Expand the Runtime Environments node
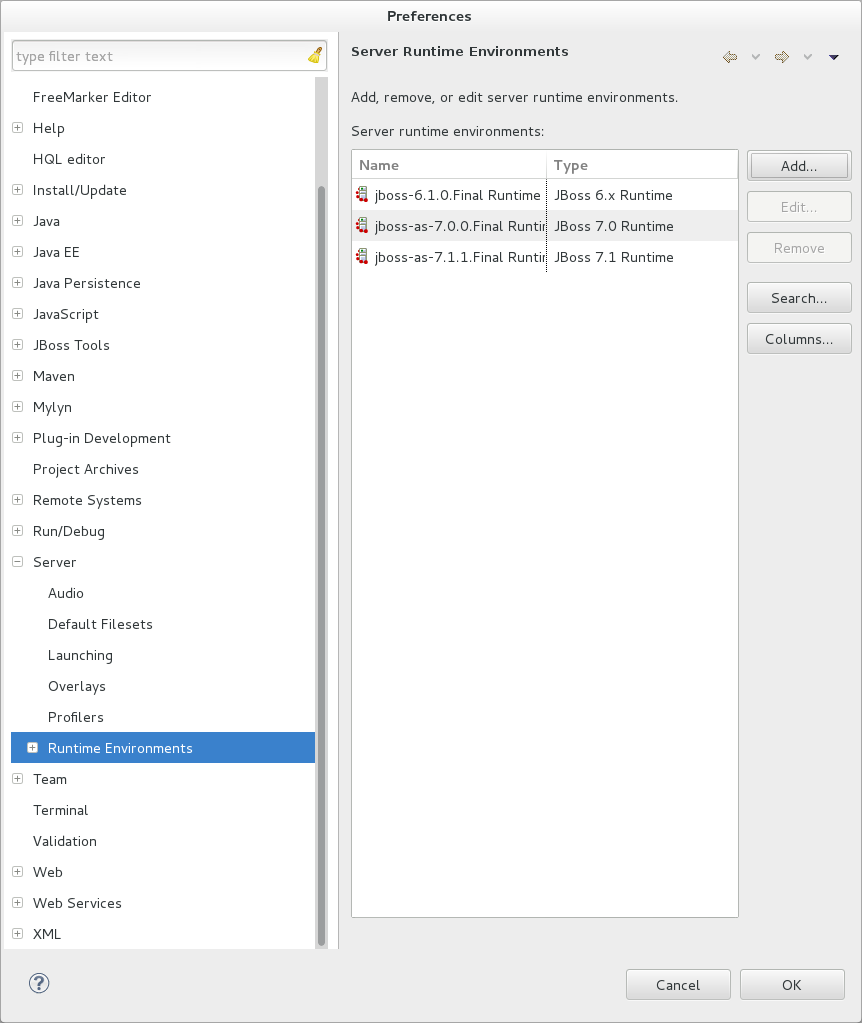The width and height of the screenshot is (862, 1023). (x=32, y=747)
